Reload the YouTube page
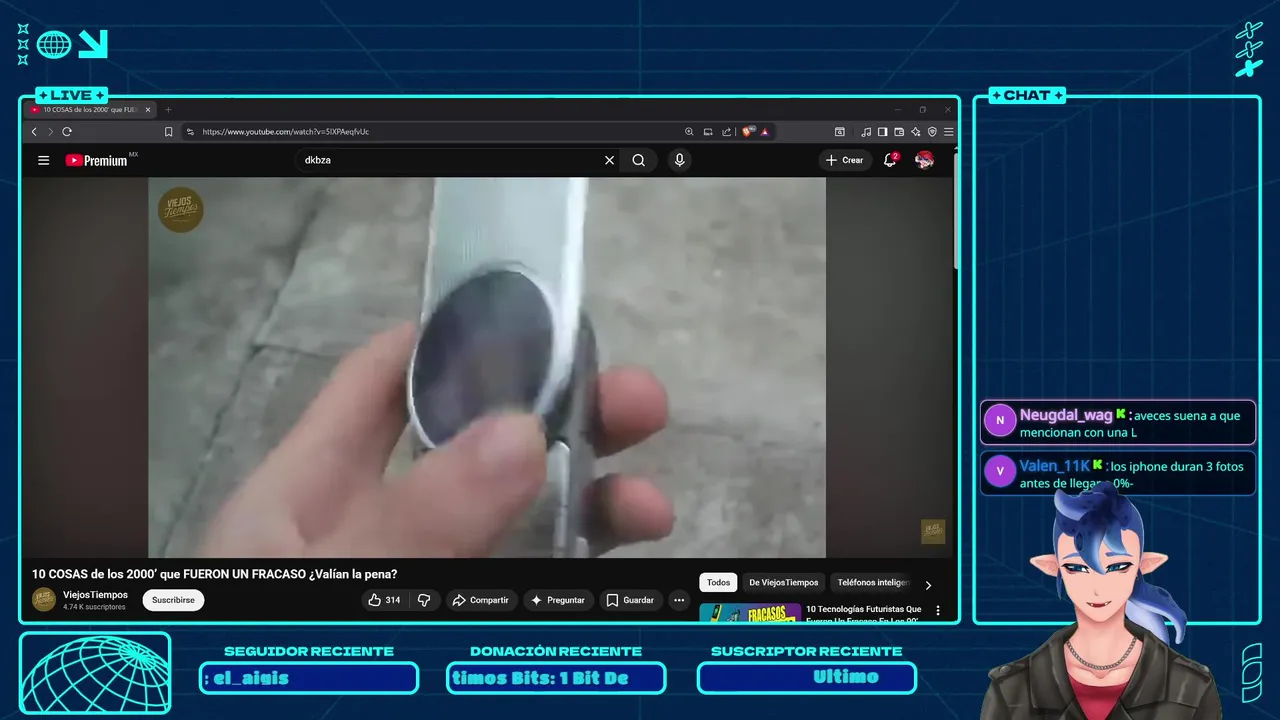This screenshot has height=720, width=1280. click(x=67, y=132)
